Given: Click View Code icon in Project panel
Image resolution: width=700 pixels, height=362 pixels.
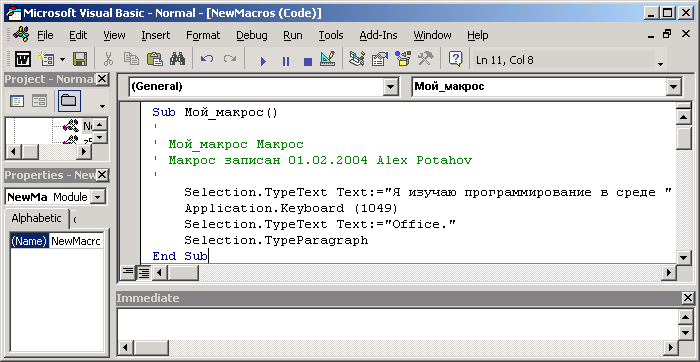Looking at the screenshot, I should (x=17, y=101).
